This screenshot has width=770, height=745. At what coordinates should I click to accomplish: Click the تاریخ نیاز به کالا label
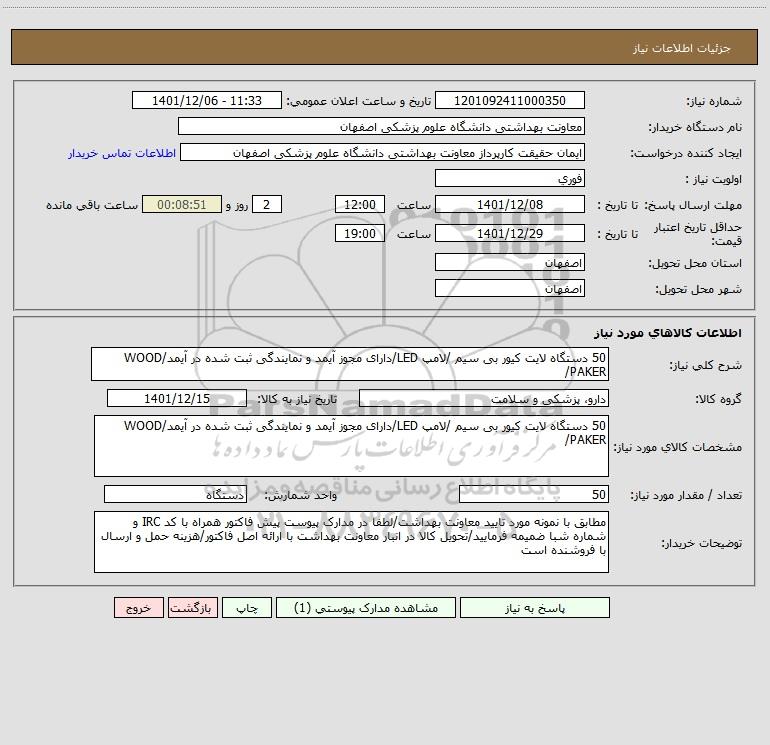click(x=298, y=399)
